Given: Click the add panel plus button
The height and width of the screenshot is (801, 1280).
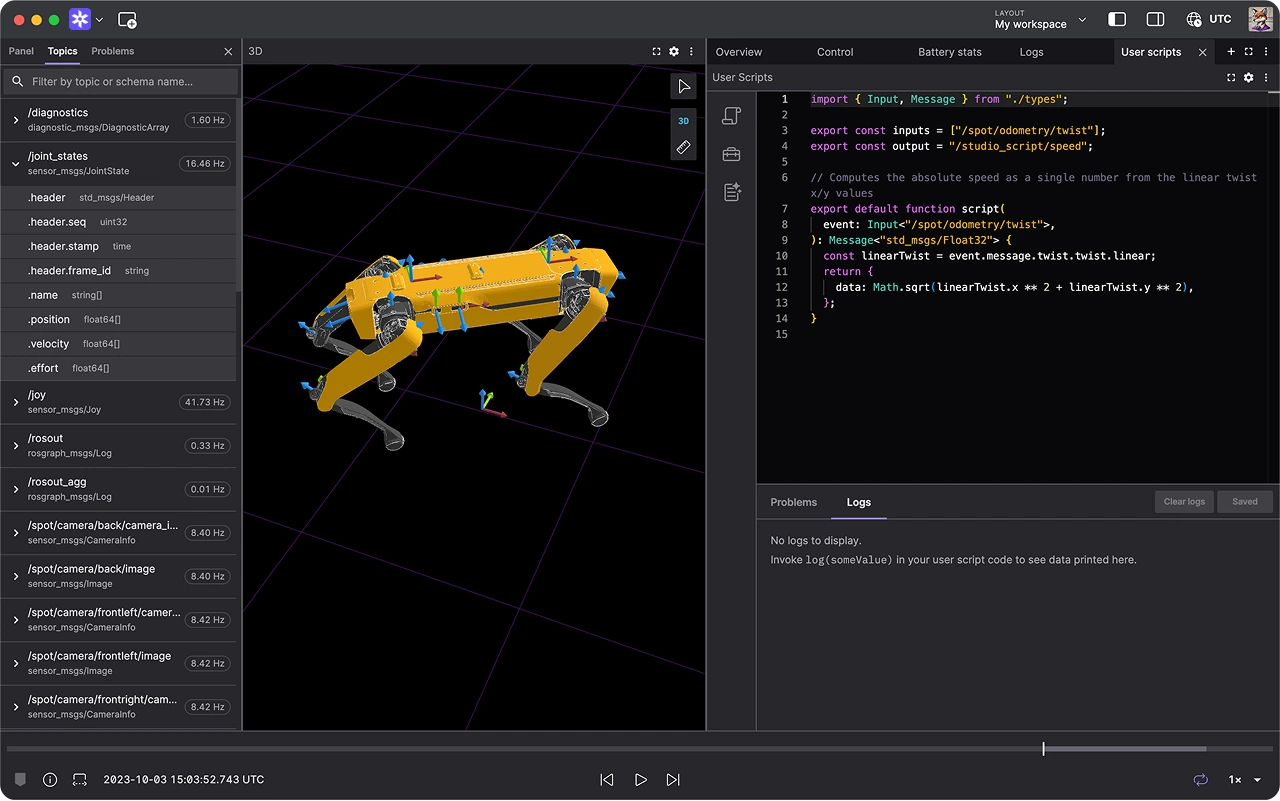Looking at the screenshot, I should 1231,51.
